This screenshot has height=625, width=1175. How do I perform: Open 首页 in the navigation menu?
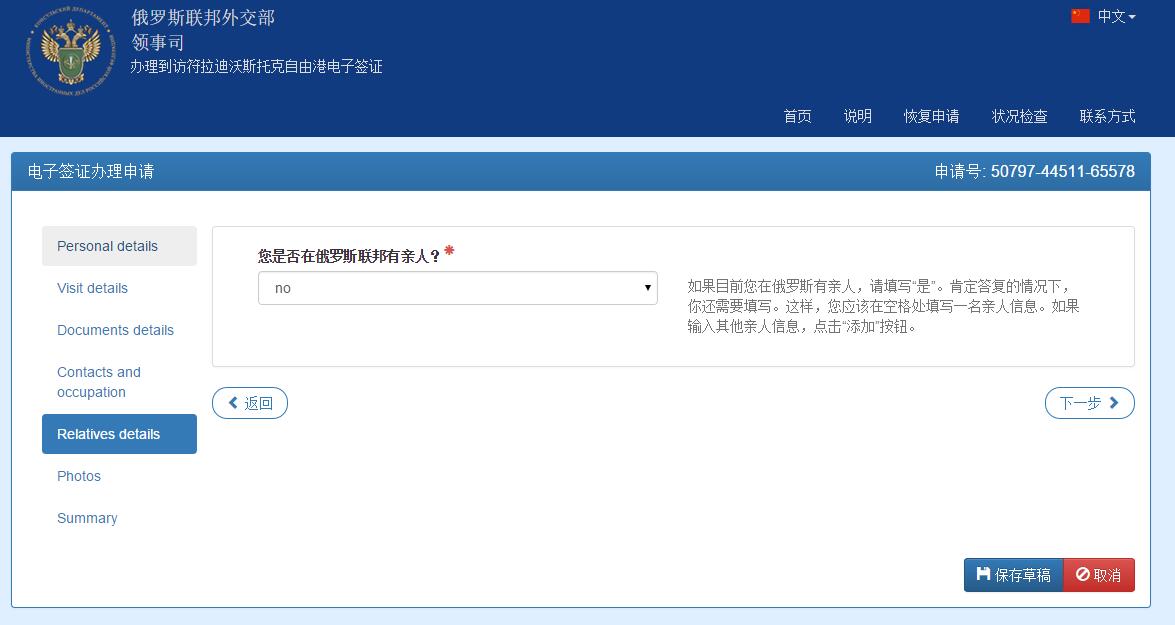(x=797, y=116)
